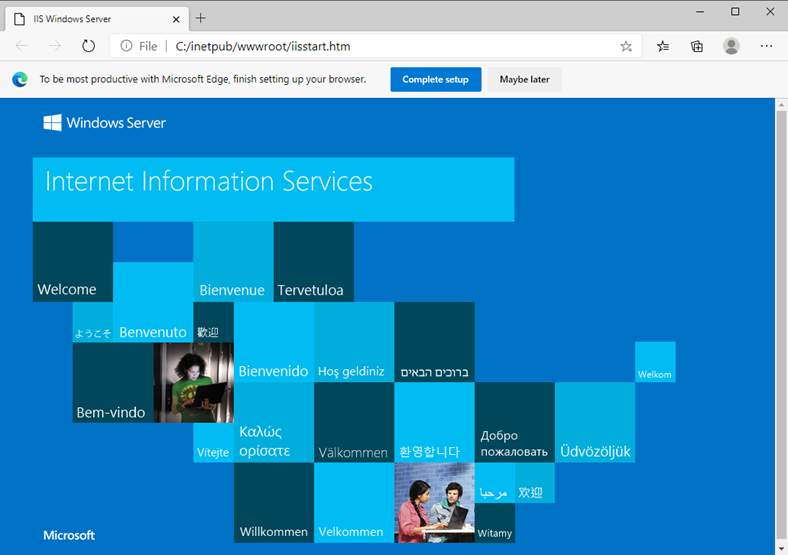
Task: Open Settings and more menu
Action: click(766, 46)
